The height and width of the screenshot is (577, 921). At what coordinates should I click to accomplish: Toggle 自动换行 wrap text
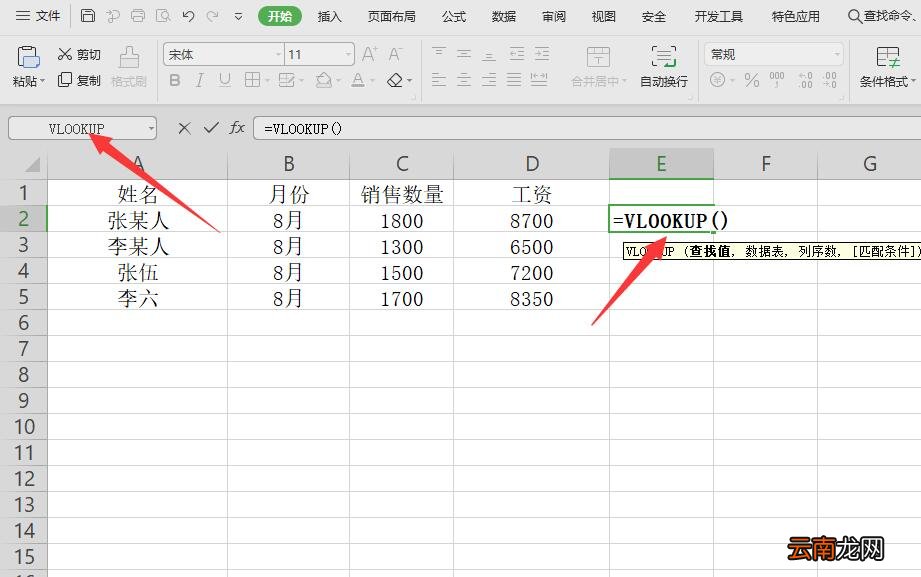(x=664, y=66)
